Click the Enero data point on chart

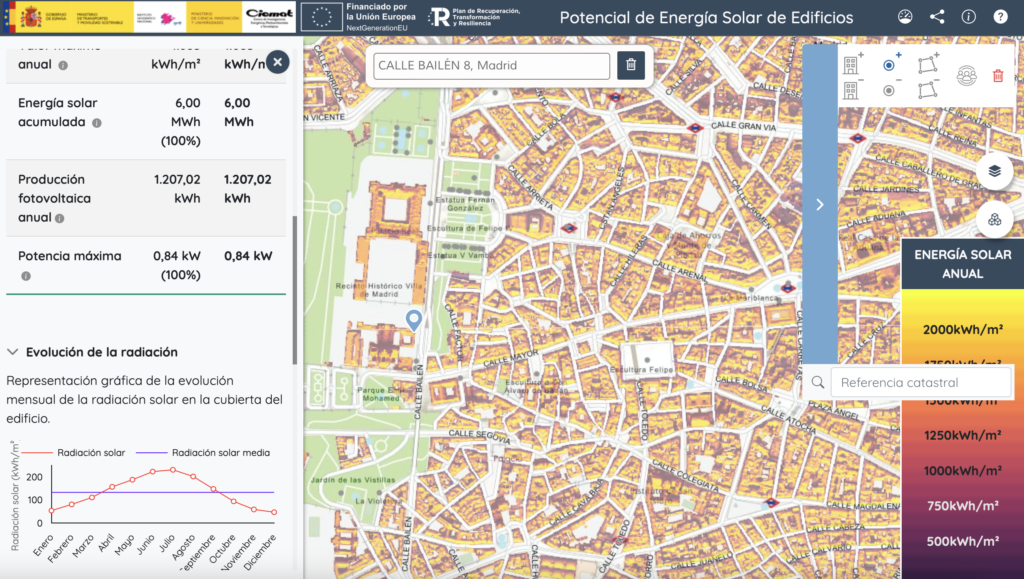[x=52, y=510]
